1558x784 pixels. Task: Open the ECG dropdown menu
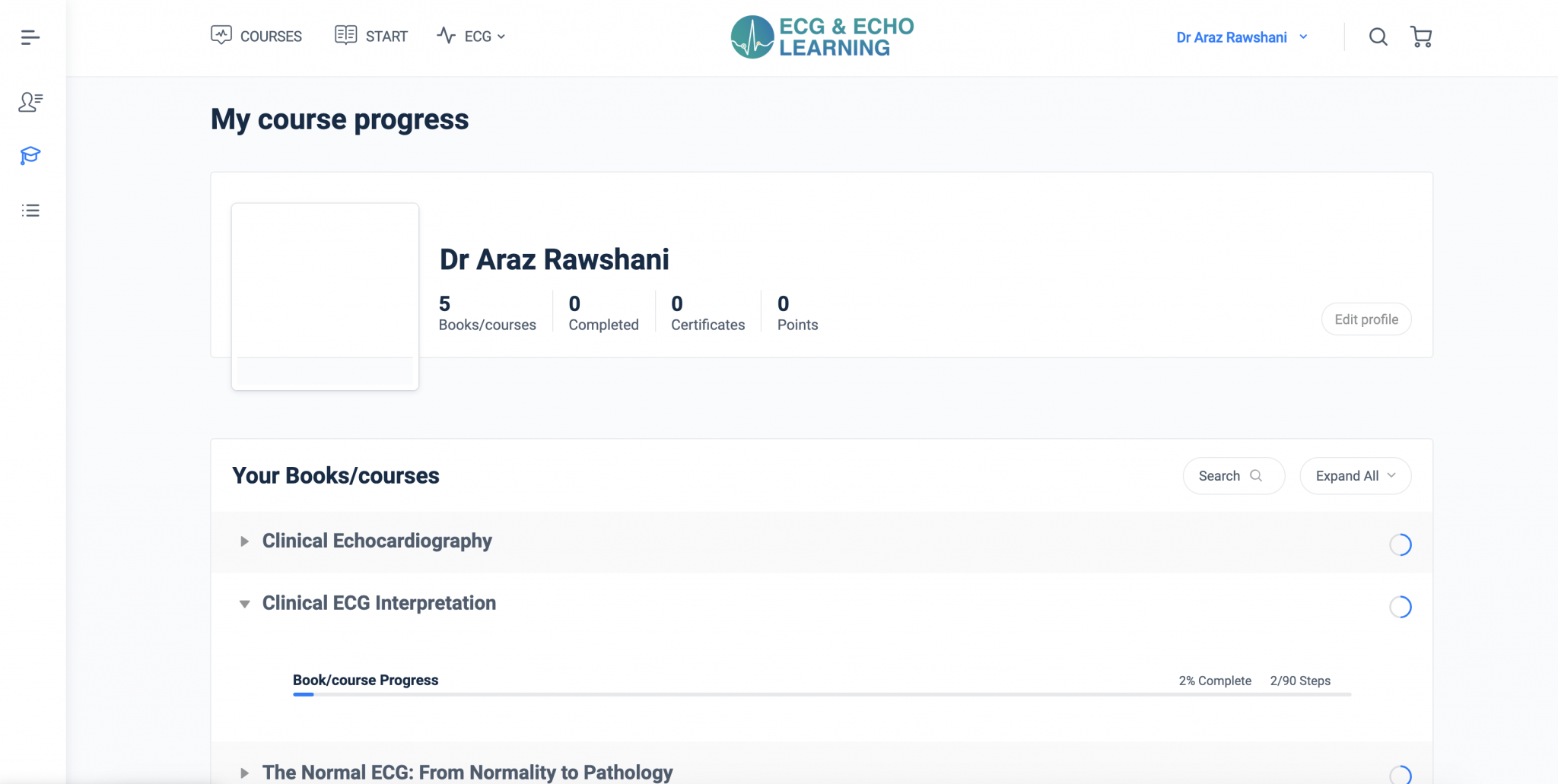pos(472,36)
